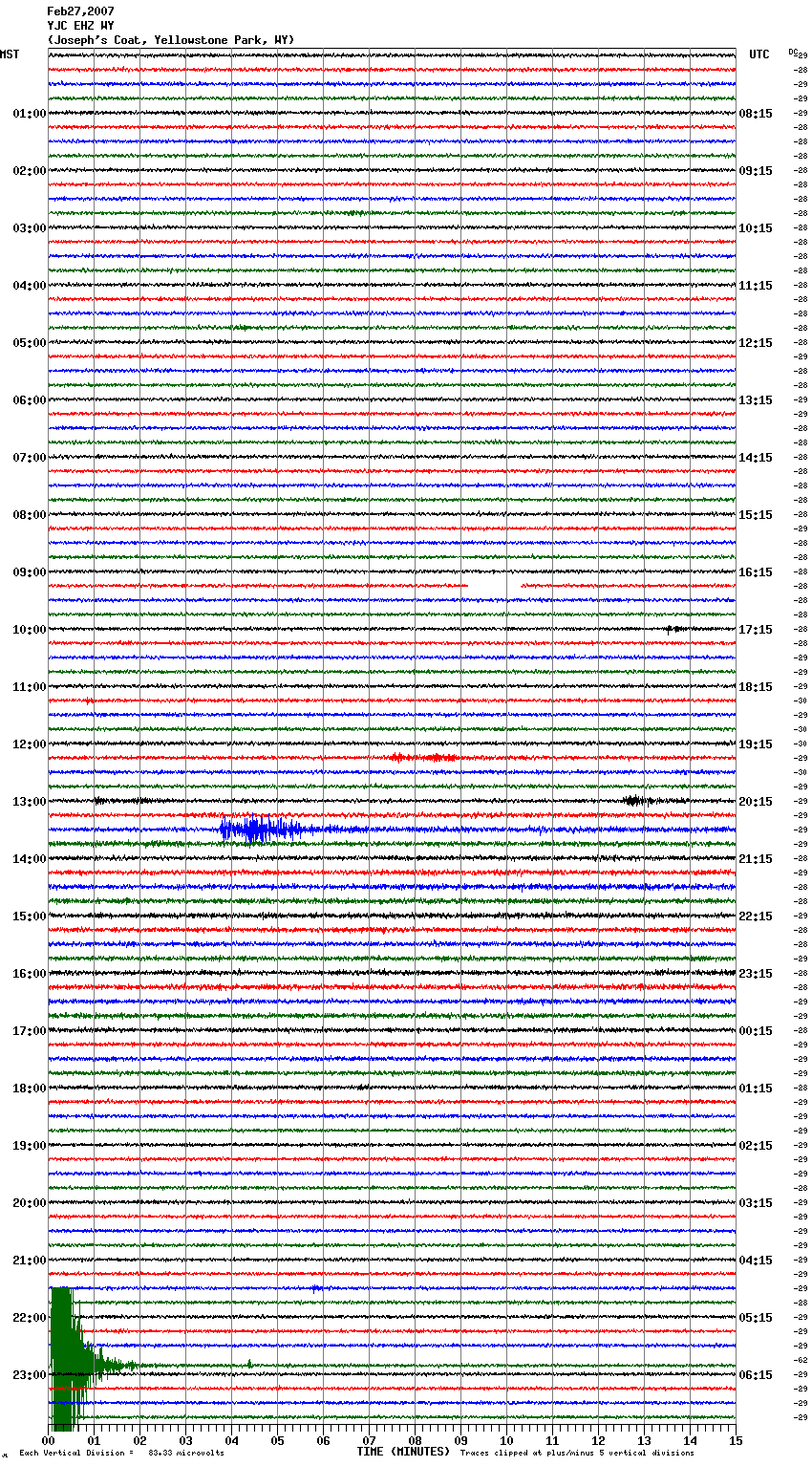Click the data gap in red trace after 09:00
Screen dimensions: 812x1466
tap(494, 585)
